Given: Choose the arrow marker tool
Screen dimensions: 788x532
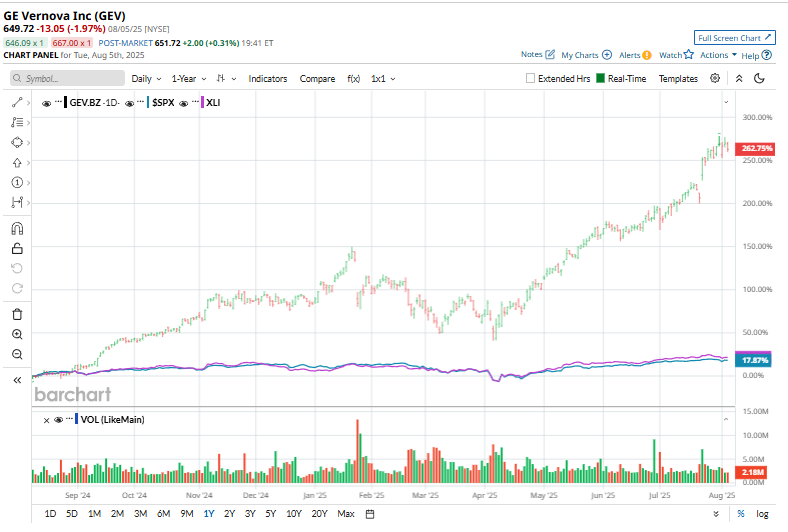Looking at the screenshot, I should click(x=17, y=163).
